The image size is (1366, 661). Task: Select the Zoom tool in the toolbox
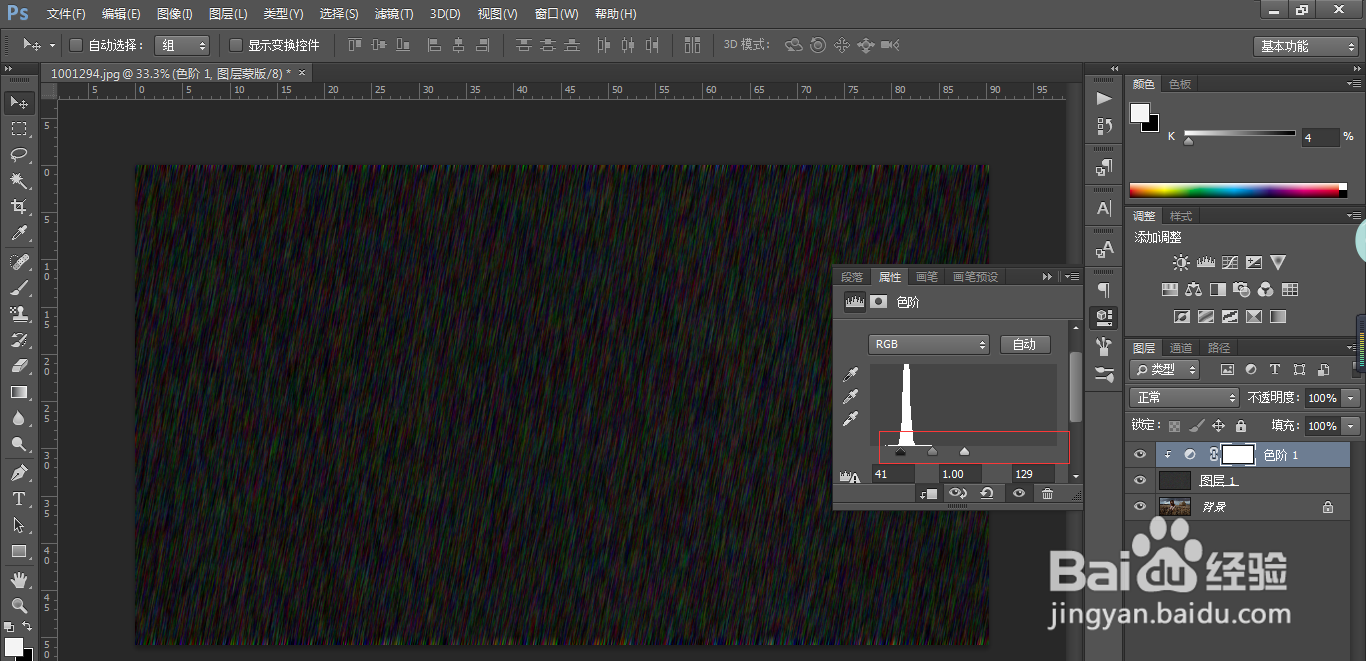[18, 606]
